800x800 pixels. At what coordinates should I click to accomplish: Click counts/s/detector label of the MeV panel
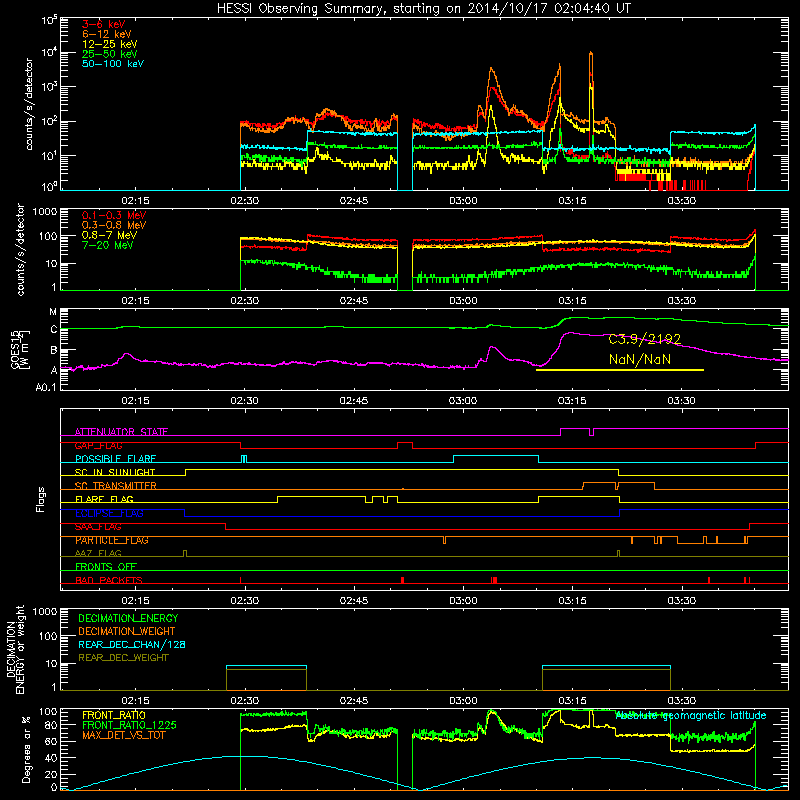click(x=20, y=249)
